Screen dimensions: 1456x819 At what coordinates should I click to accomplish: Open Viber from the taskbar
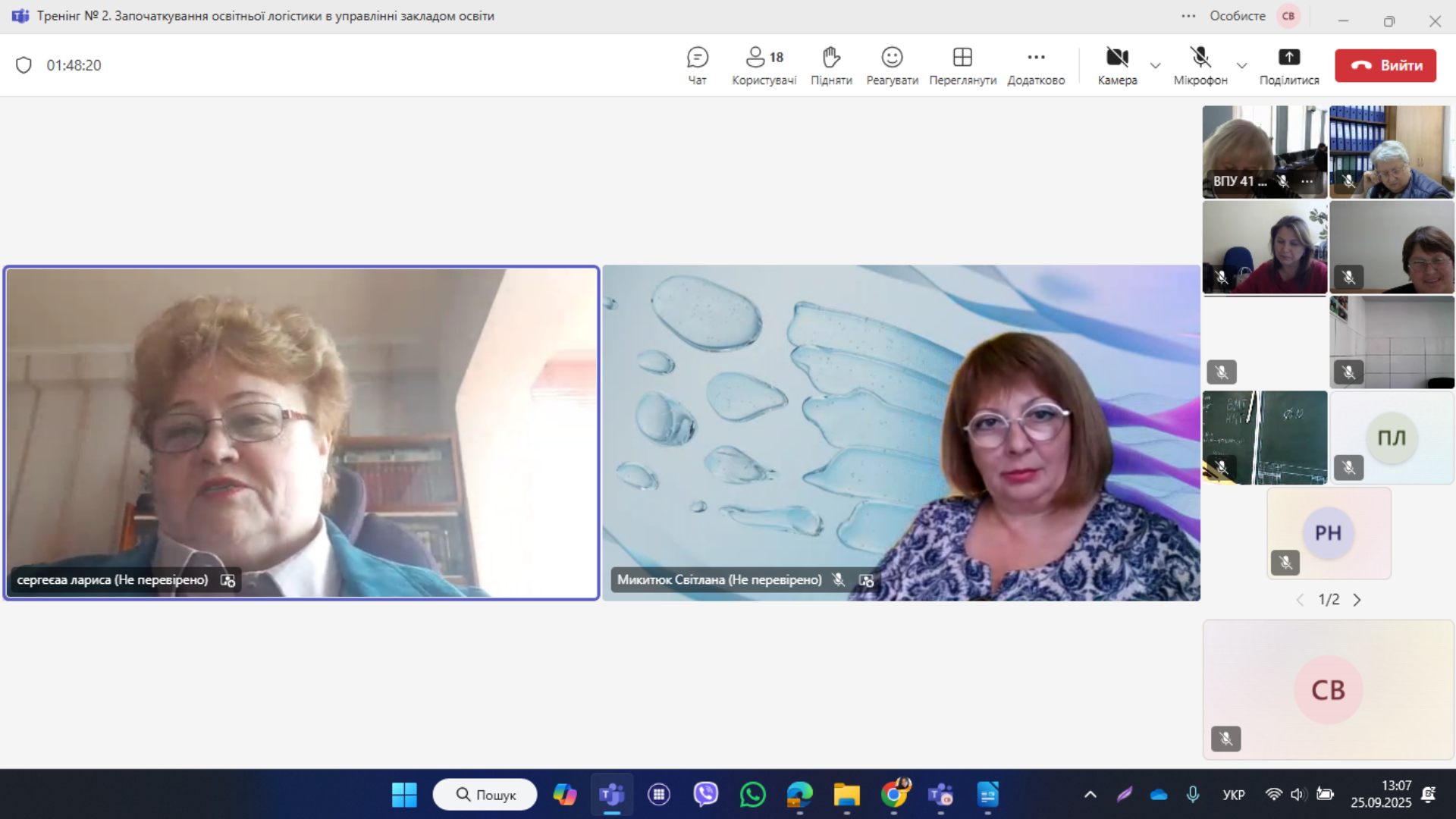click(x=705, y=794)
